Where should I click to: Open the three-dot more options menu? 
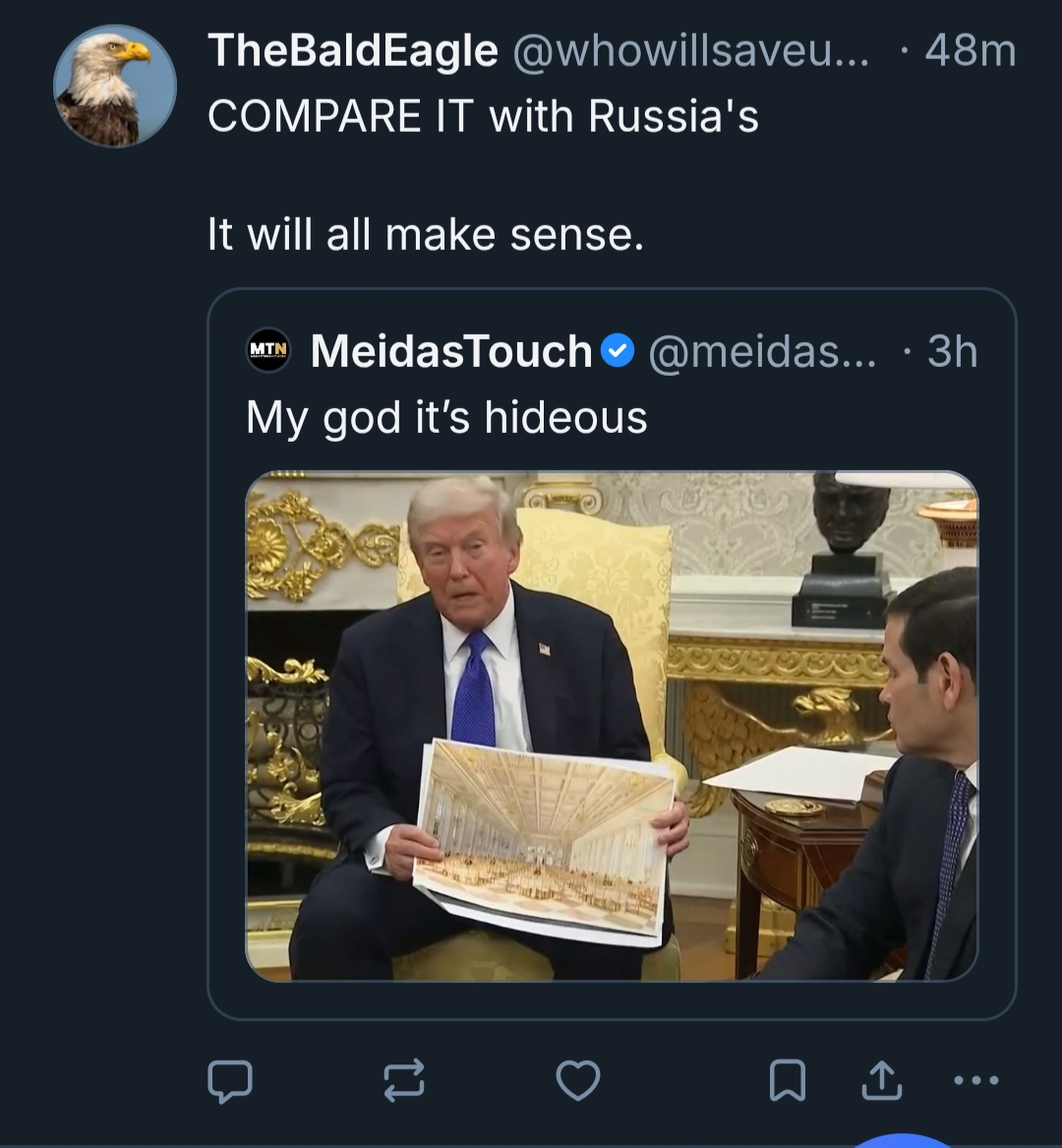tap(976, 1080)
